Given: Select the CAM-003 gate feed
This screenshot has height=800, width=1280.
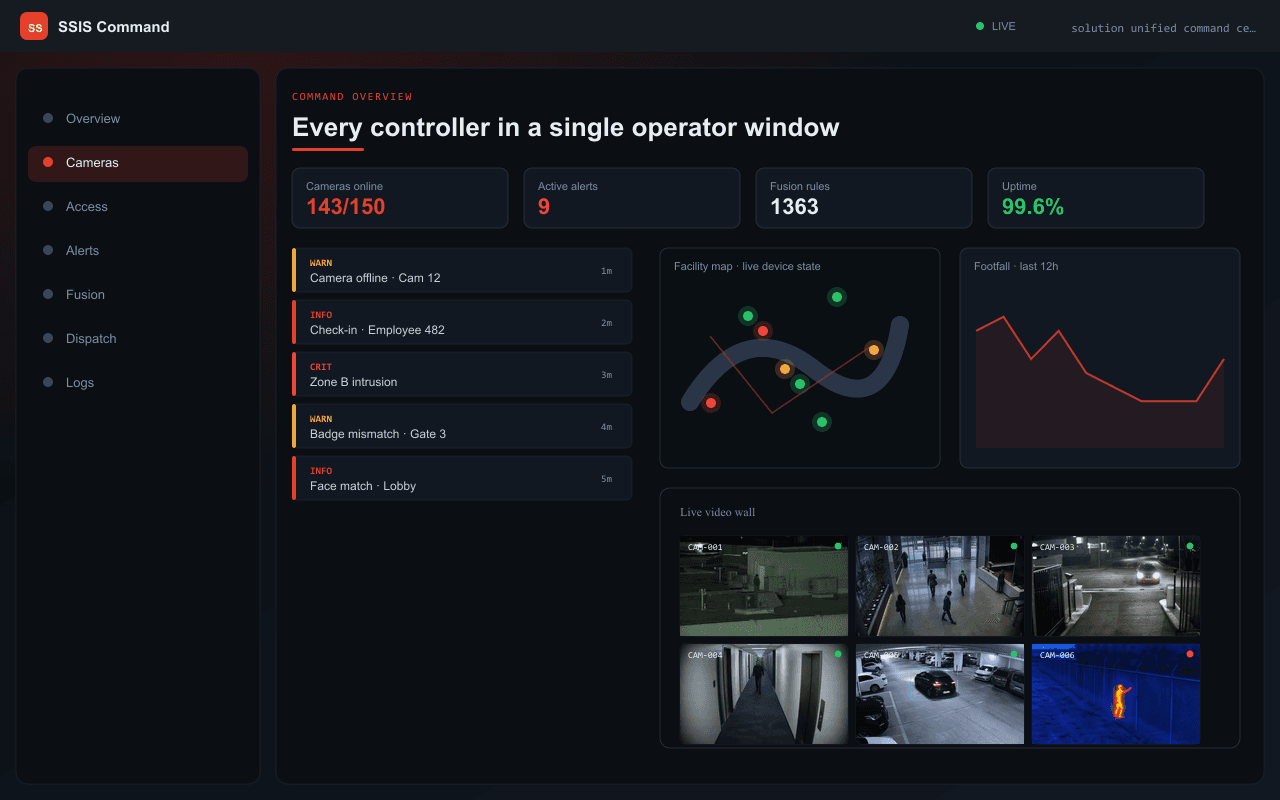Looking at the screenshot, I should tap(1116, 586).
